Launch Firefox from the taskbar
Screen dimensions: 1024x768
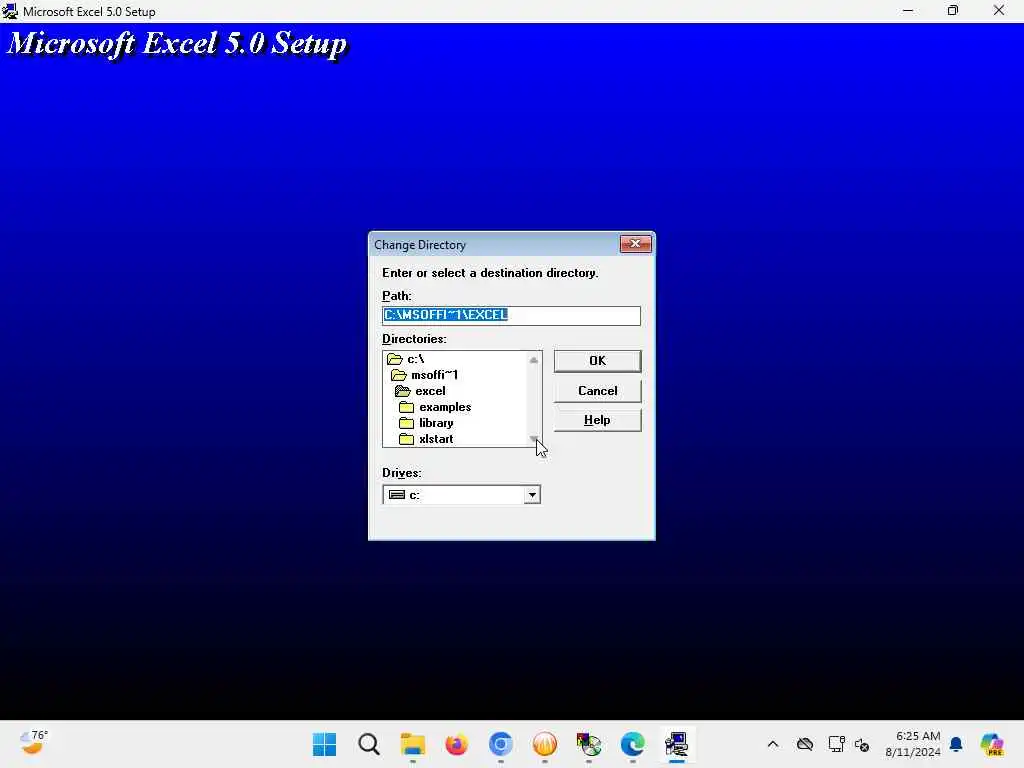pos(456,744)
